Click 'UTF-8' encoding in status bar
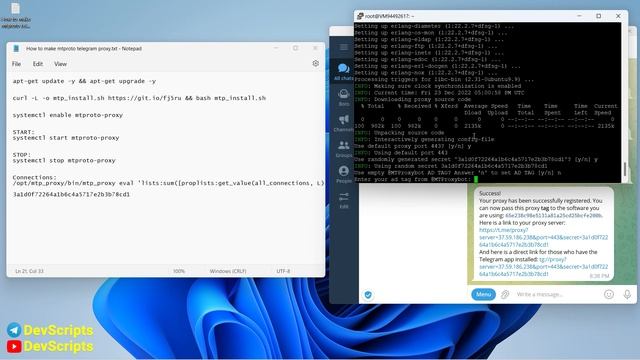Image resolution: width=640 pixels, height=360 pixels. 283,271
